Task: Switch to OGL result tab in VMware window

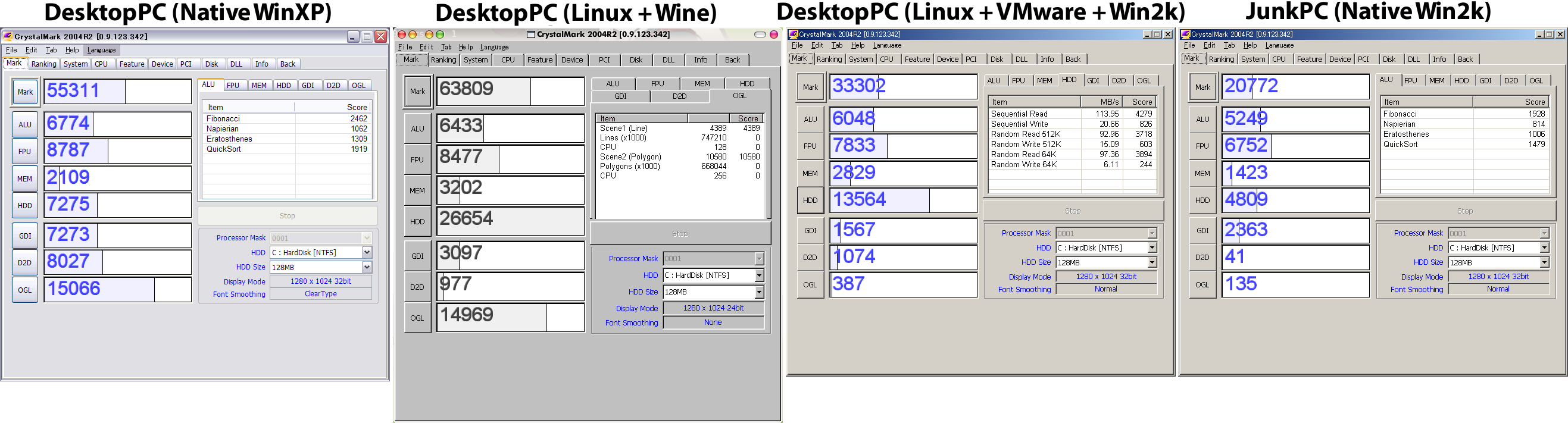Action: [1144, 80]
